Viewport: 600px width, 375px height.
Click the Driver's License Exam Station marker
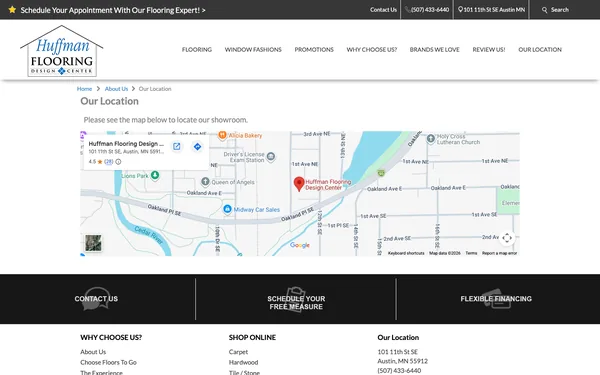coord(271,156)
